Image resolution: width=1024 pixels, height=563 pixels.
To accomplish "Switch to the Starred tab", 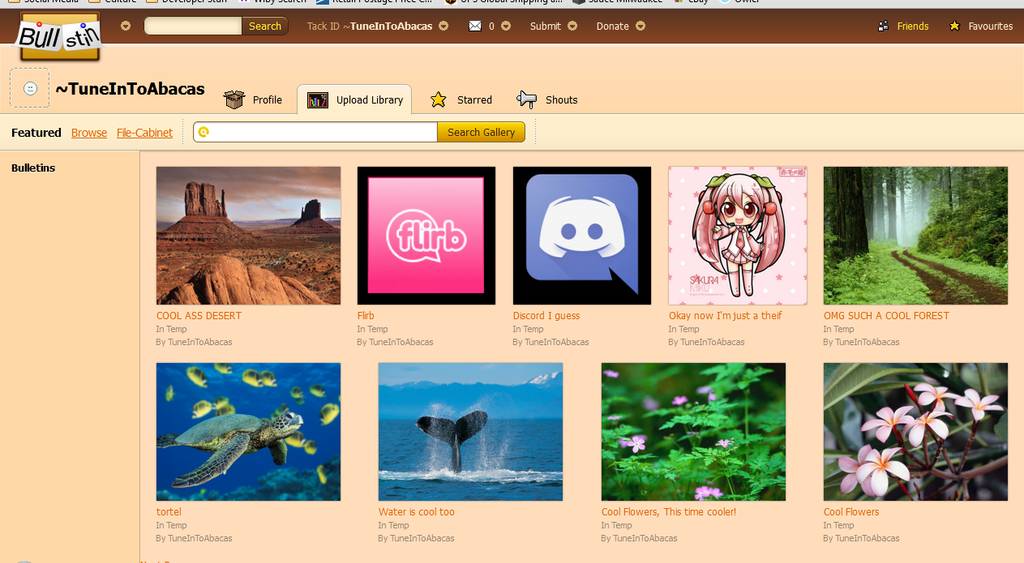I will [474, 100].
